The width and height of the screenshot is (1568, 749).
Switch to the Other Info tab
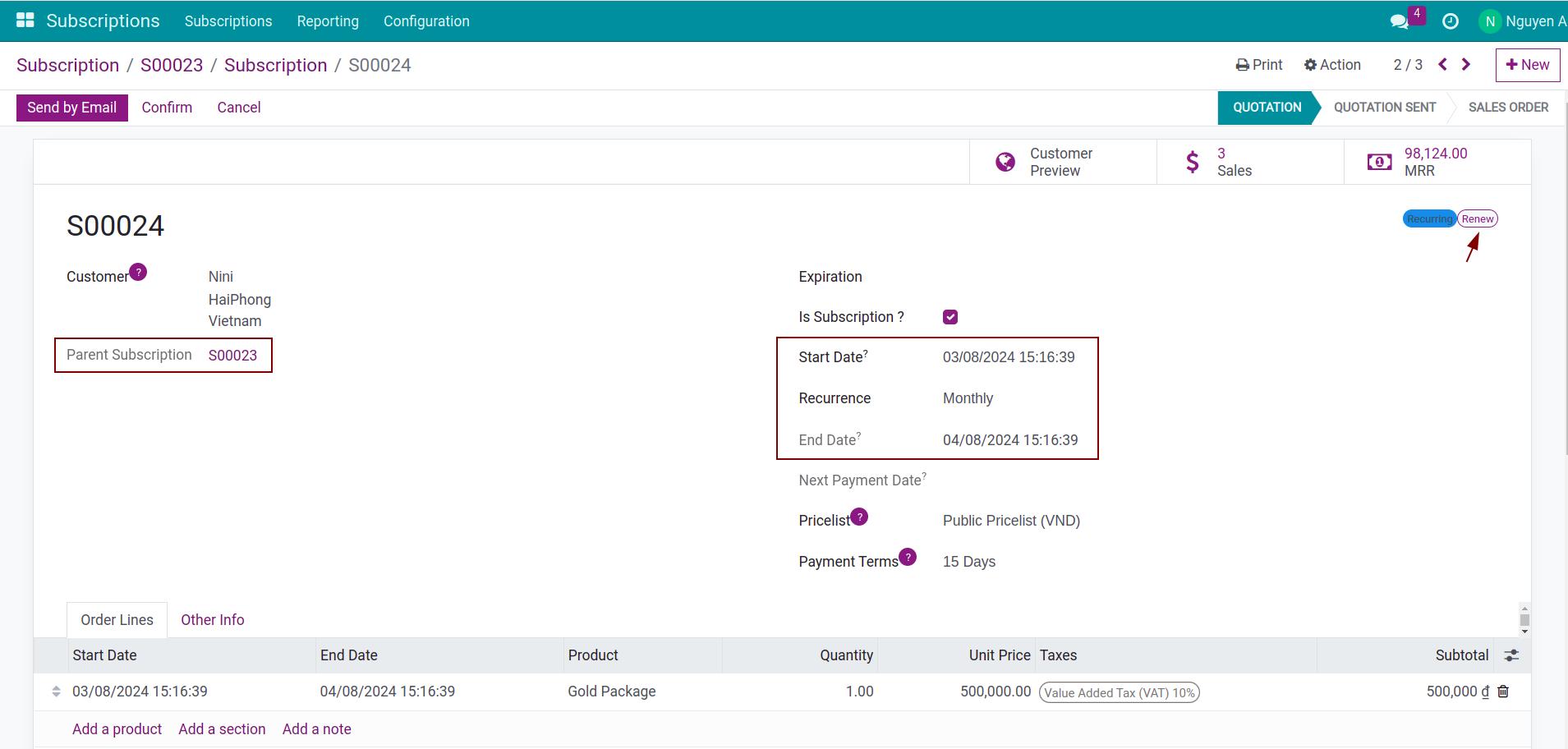[x=213, y=620]
